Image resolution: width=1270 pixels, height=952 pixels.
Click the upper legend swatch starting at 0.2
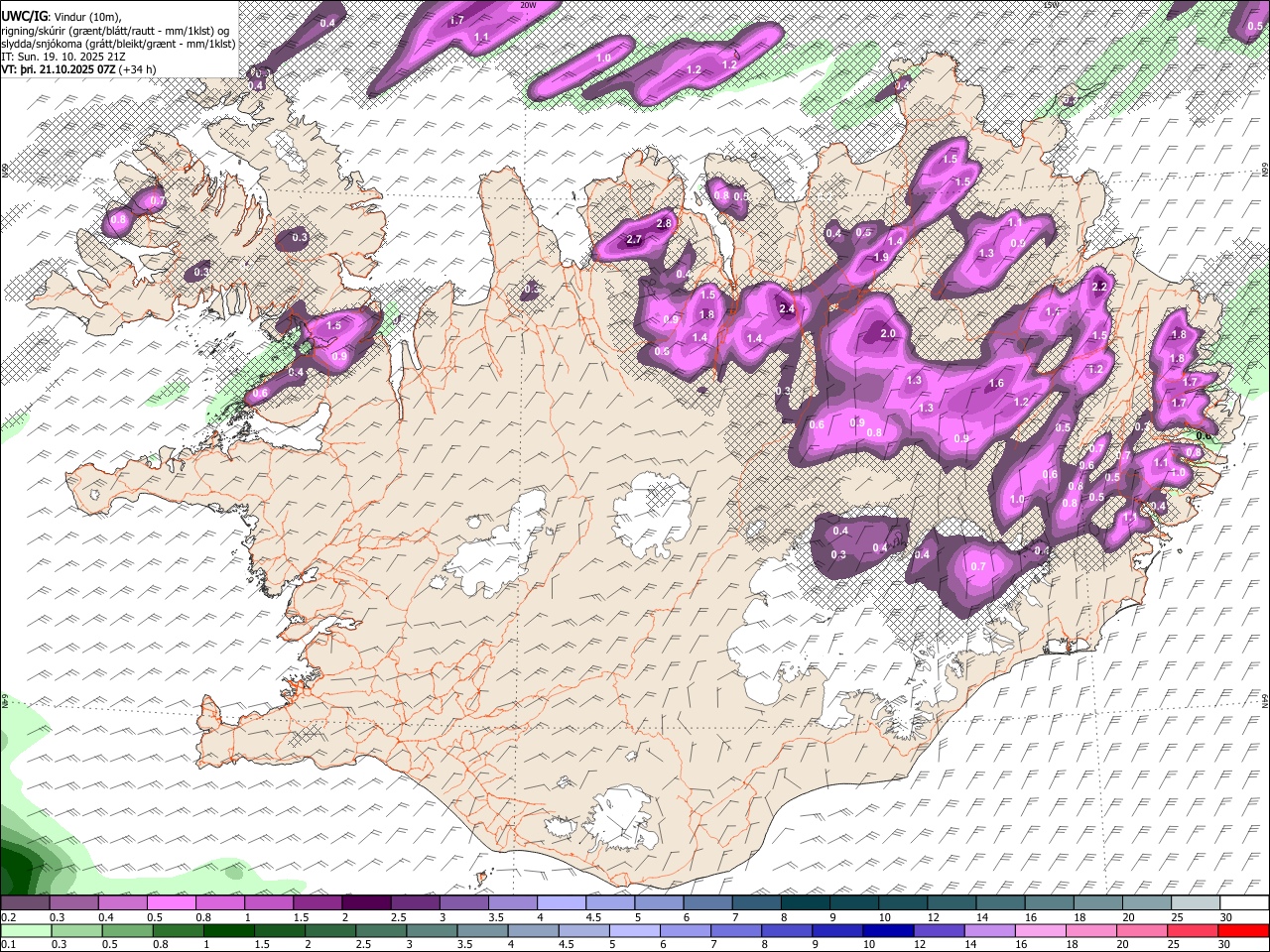pyautogui.click(x=25, y=903)
